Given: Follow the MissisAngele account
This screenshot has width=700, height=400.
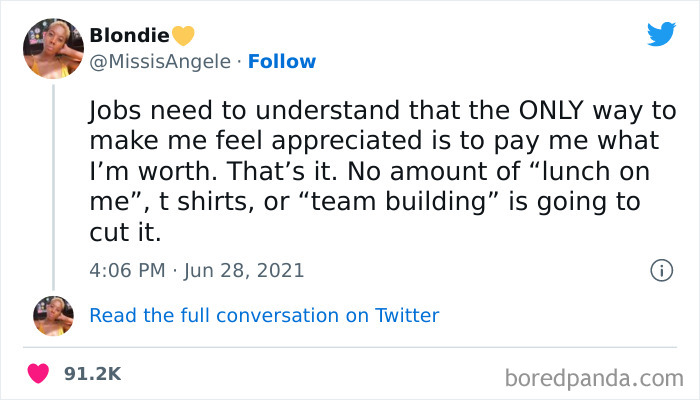Looking at the screenshot, I should pos(282,61).
